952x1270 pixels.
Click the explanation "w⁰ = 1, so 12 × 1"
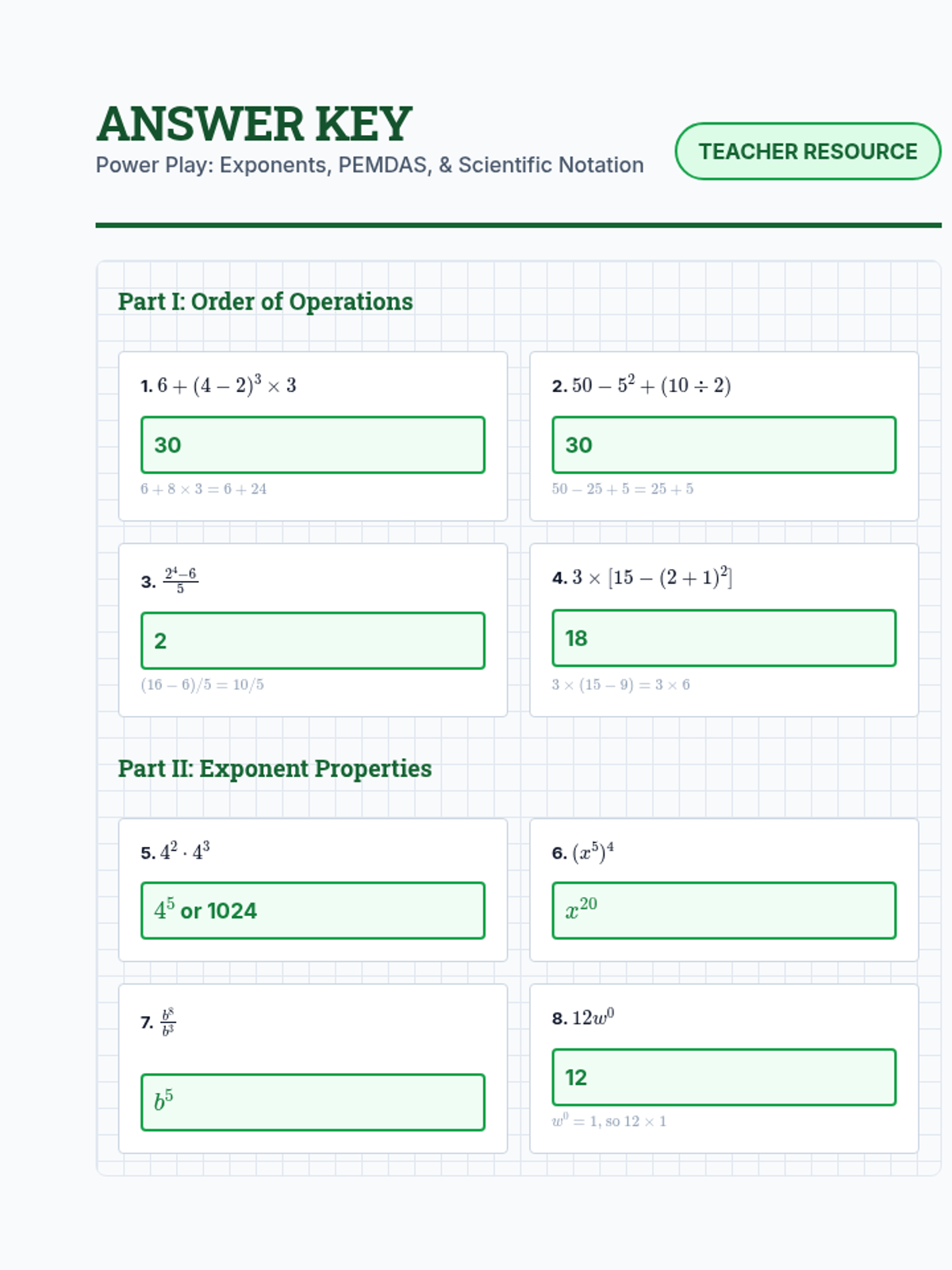coord(609,1122)
